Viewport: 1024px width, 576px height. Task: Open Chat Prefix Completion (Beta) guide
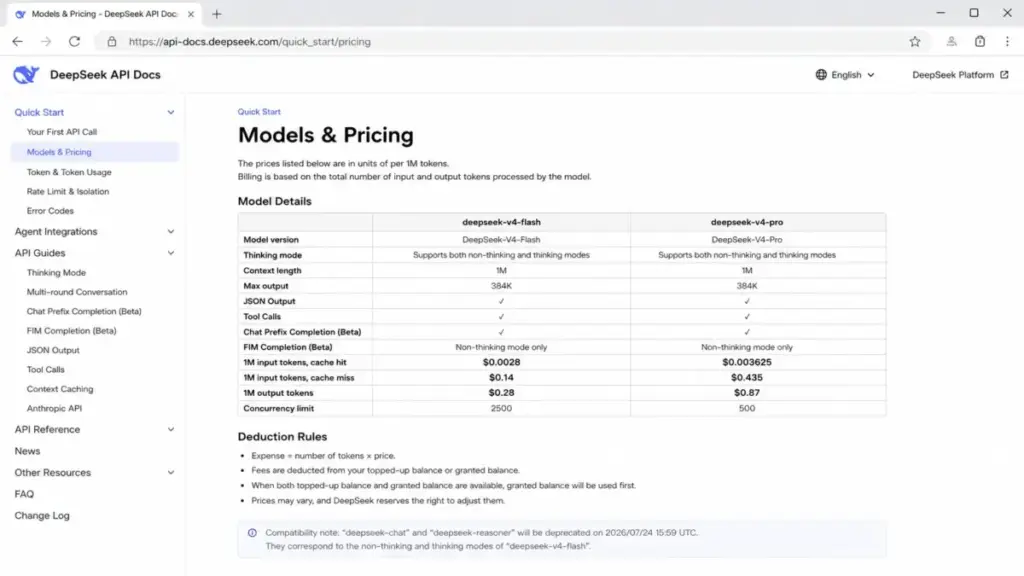[84, 312]
